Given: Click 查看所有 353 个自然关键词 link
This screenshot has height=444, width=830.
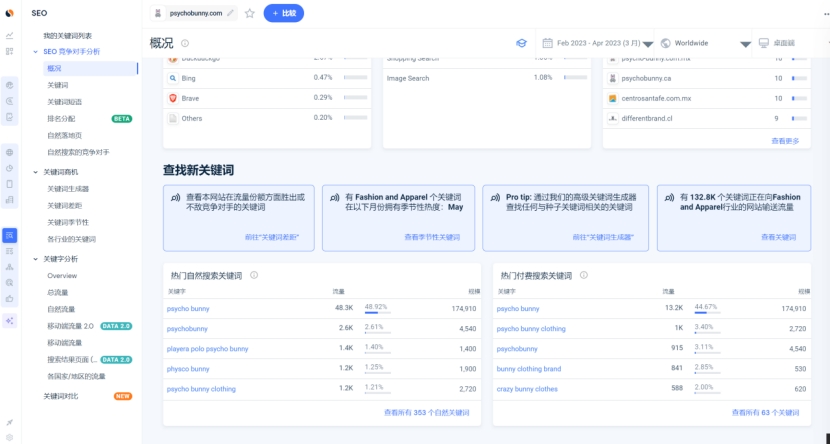Looking at the screenshot, I should coord(426,412).
